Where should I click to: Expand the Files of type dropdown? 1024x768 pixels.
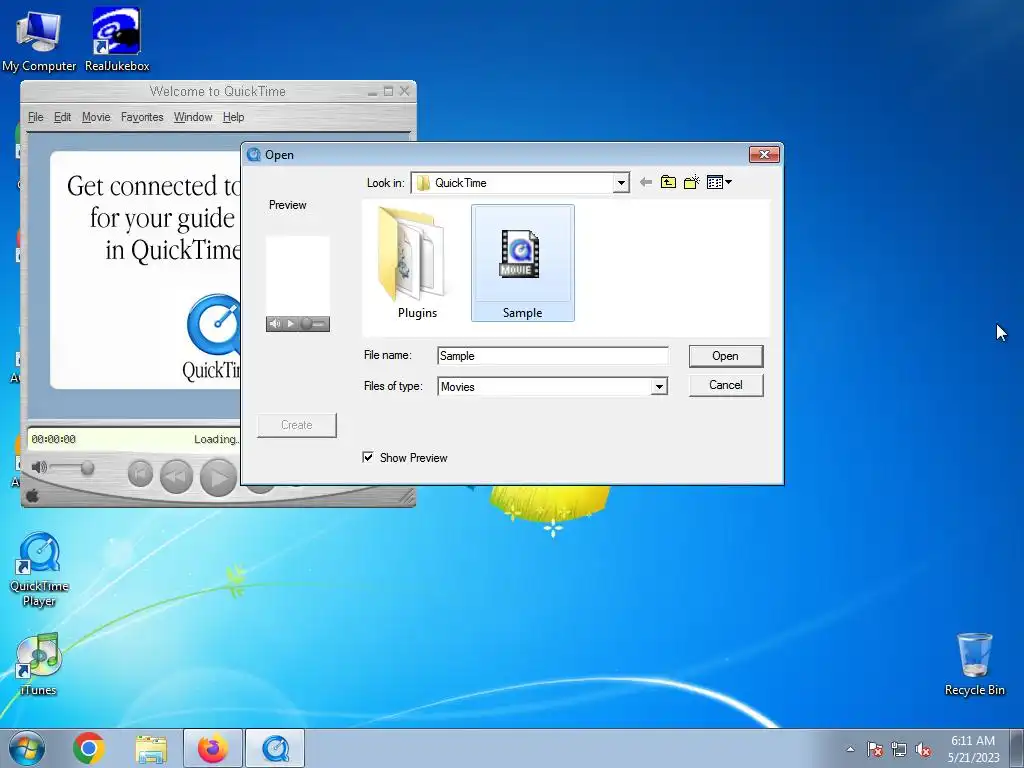tap(659, 387)
